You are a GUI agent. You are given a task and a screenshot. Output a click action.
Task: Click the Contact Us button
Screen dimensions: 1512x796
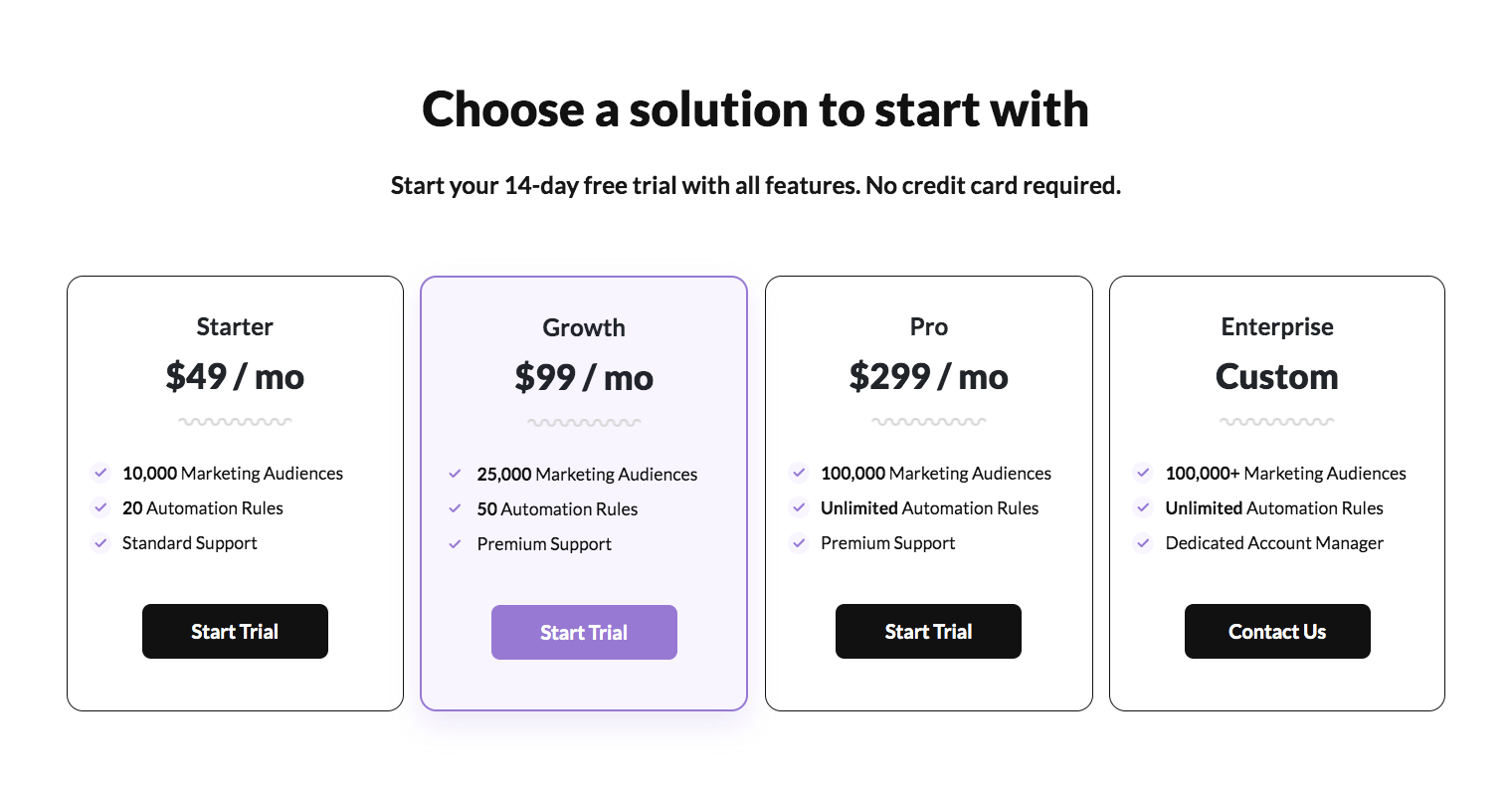pyautogui.click(x=1277, y=631)
